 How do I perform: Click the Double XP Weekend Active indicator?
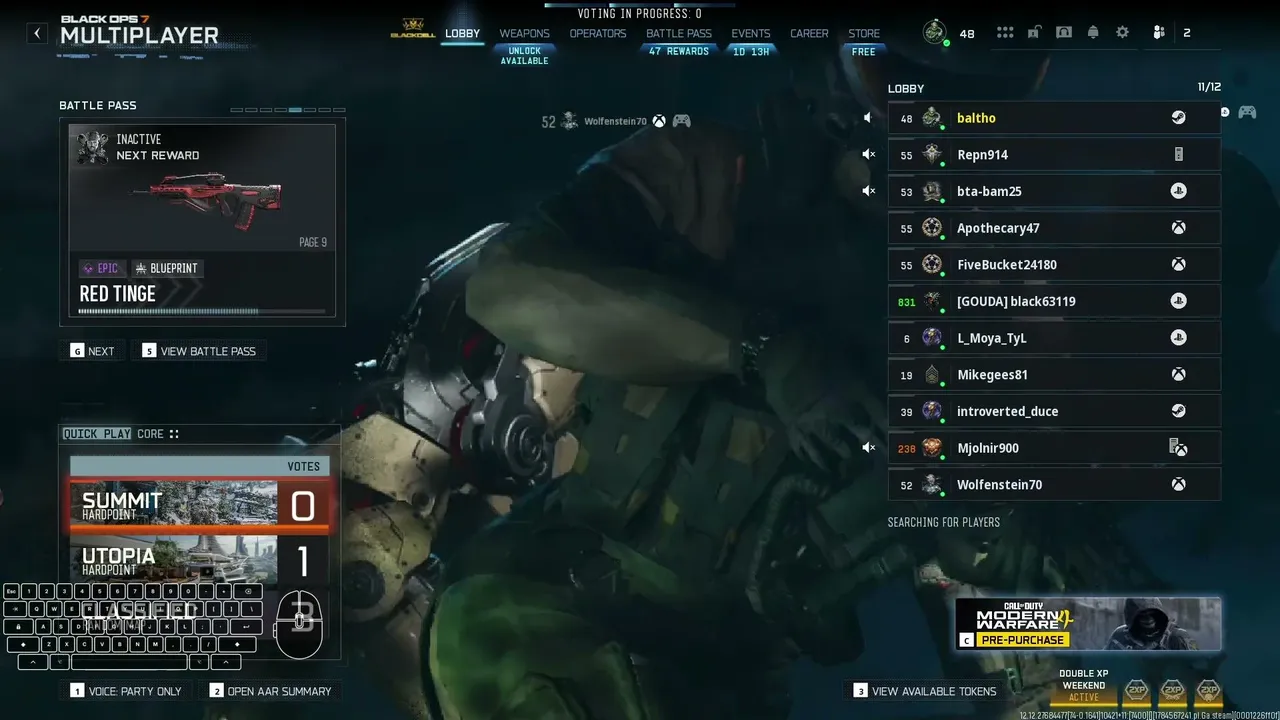point(1084,686)
